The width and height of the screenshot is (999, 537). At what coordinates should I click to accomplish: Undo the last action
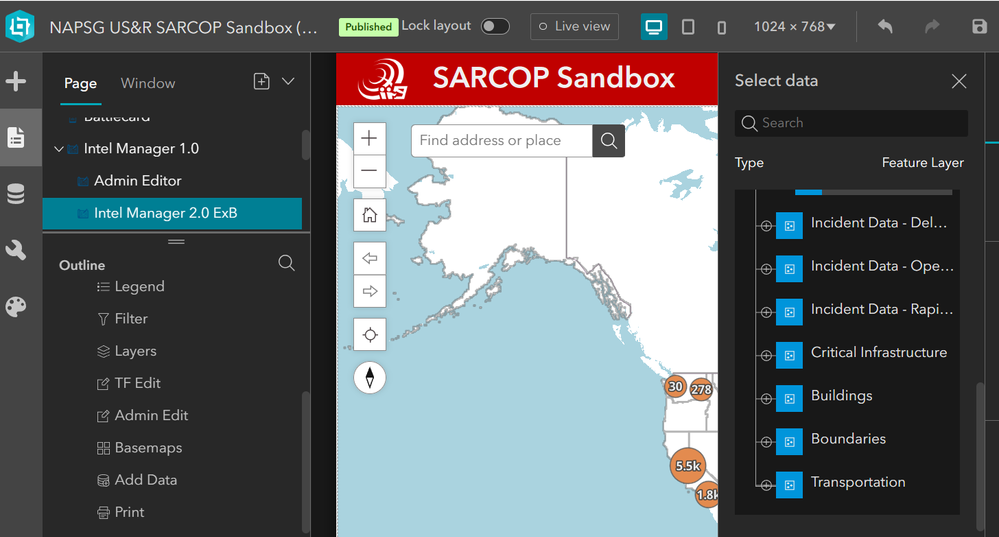[x=885, y=26]
